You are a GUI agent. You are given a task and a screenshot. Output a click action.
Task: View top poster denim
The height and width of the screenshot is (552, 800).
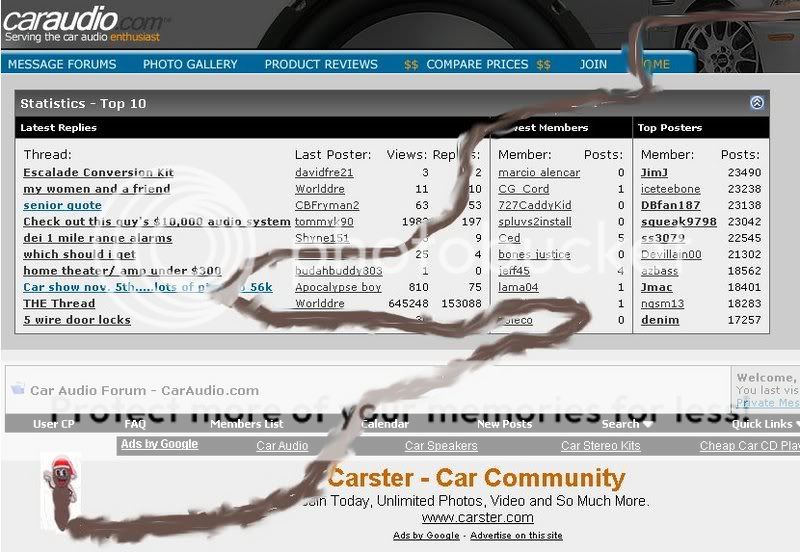[660, 320]
